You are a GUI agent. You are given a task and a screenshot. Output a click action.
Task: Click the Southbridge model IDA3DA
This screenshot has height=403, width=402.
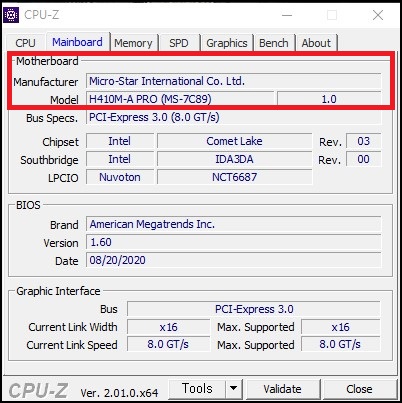[x=234, y=159]
